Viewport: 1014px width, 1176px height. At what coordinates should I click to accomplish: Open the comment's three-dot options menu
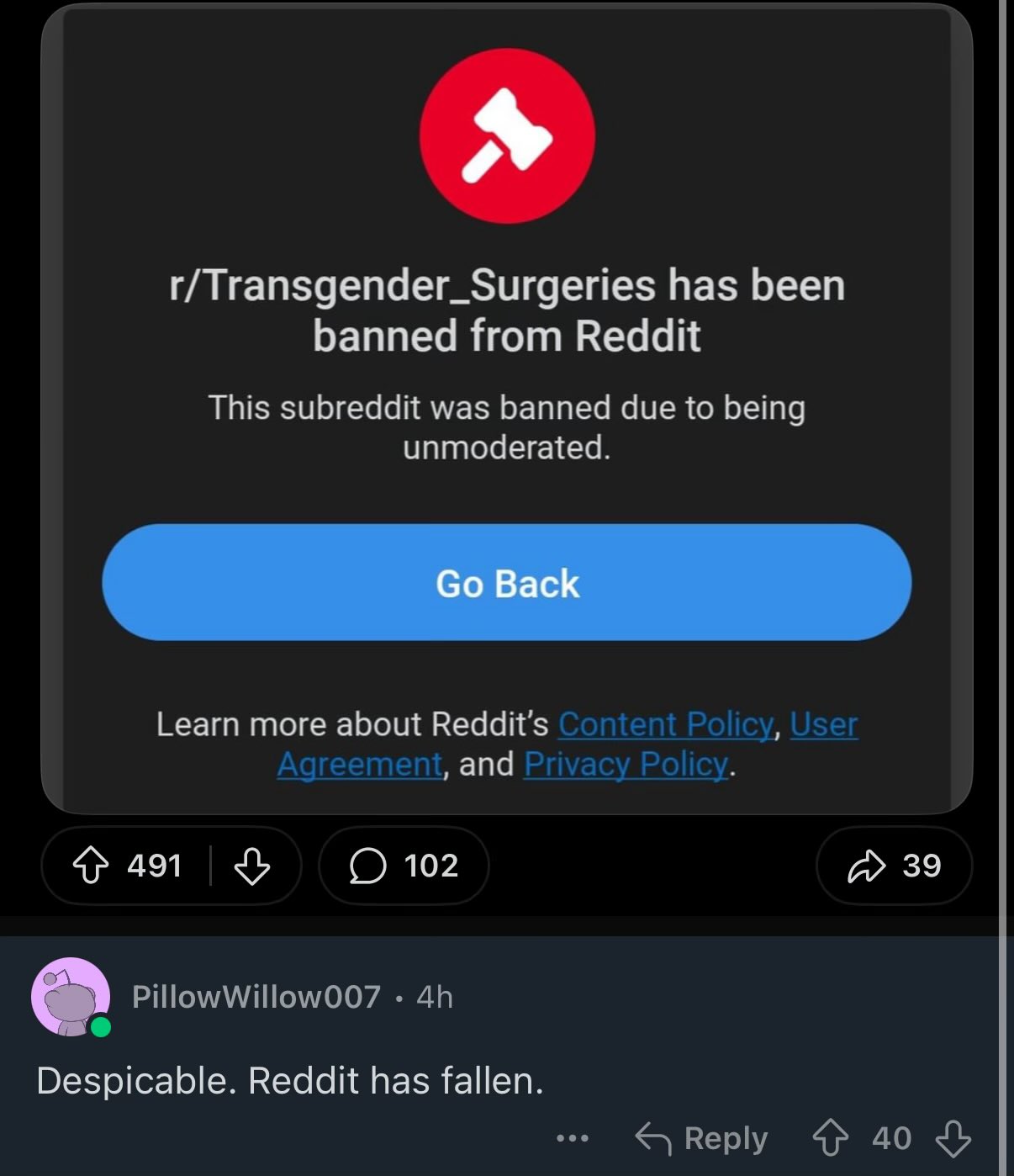pyautogui.click(x=573, y=1138)
